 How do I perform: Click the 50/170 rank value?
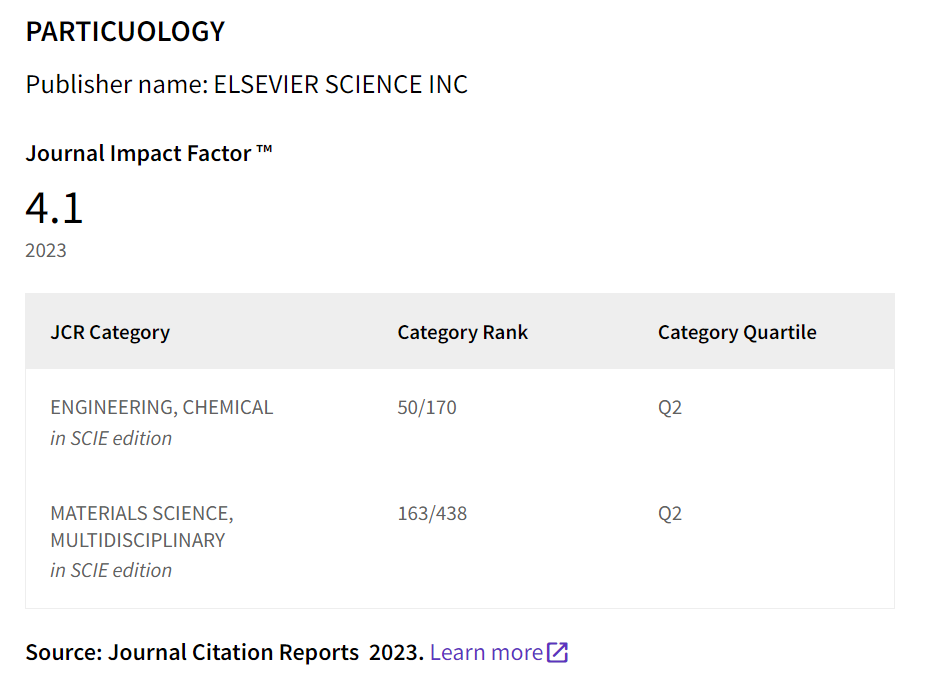click(x=427, y=408)
